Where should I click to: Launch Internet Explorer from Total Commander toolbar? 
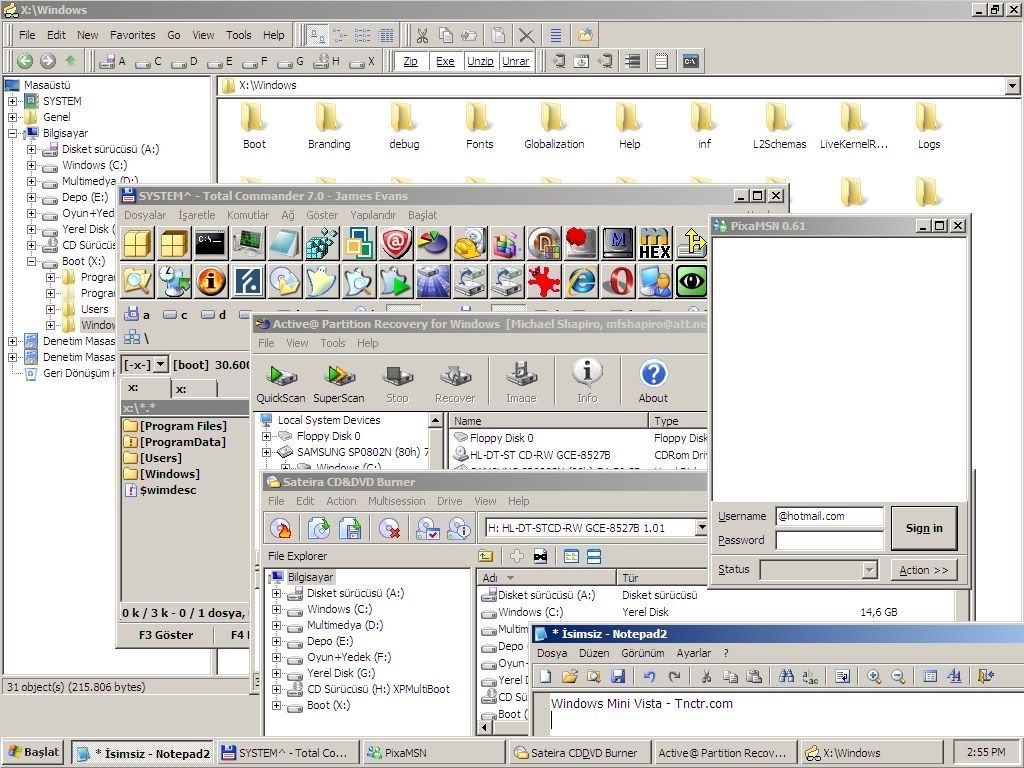click(x=581, y=281)
